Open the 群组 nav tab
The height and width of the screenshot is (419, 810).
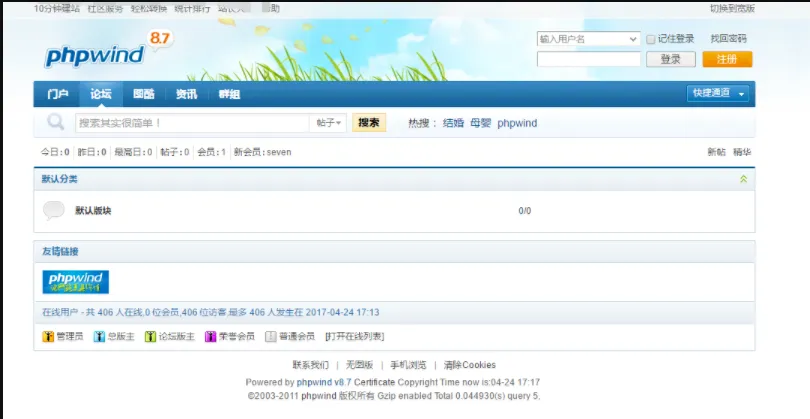point(229,94)
